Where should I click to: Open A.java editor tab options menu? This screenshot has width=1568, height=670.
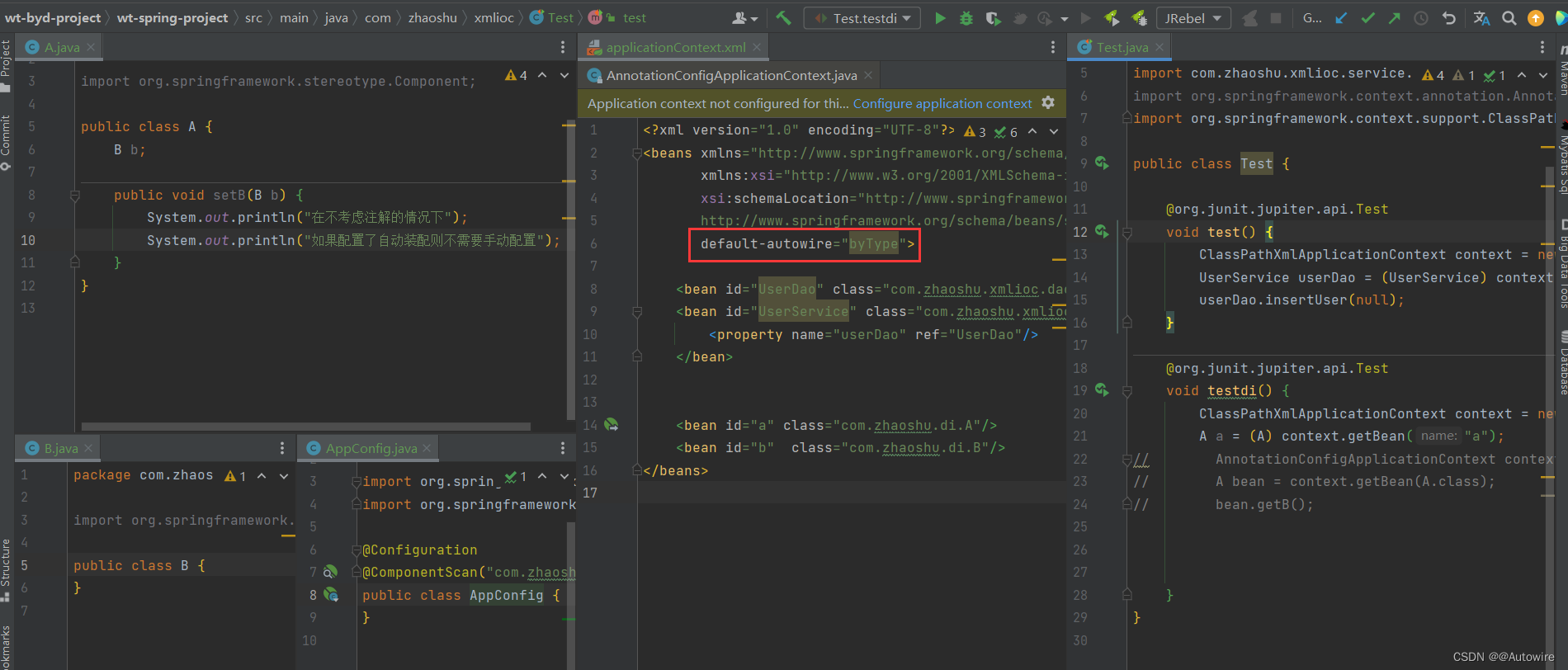[x=563, y=48]
